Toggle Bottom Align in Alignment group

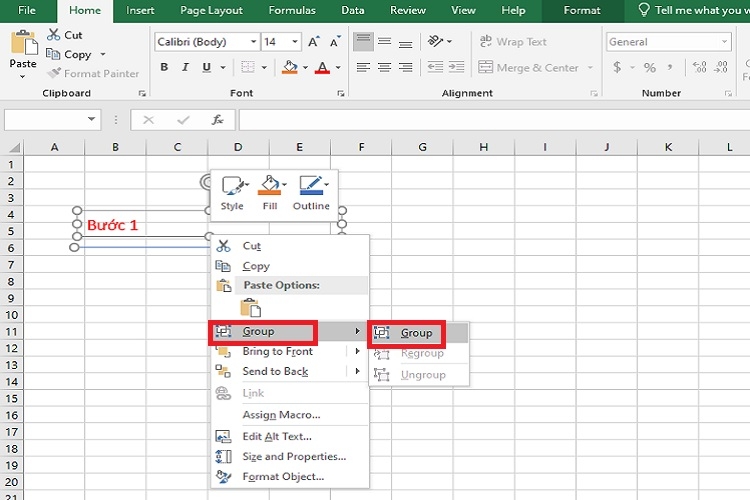pyautogui.click(x=406, y=42)
